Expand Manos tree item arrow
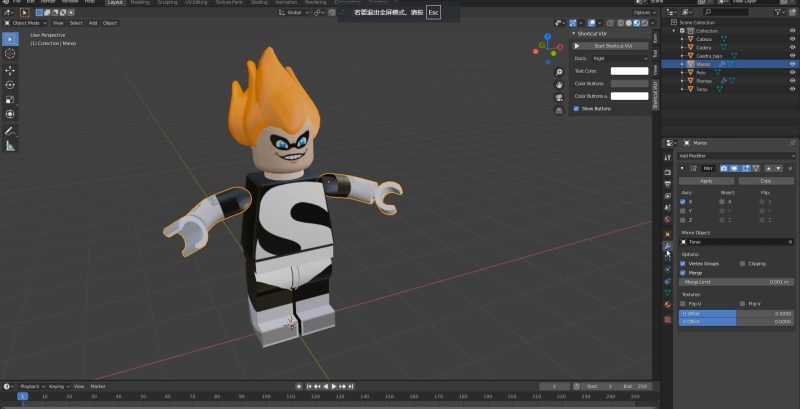 [x=683, y=64]
